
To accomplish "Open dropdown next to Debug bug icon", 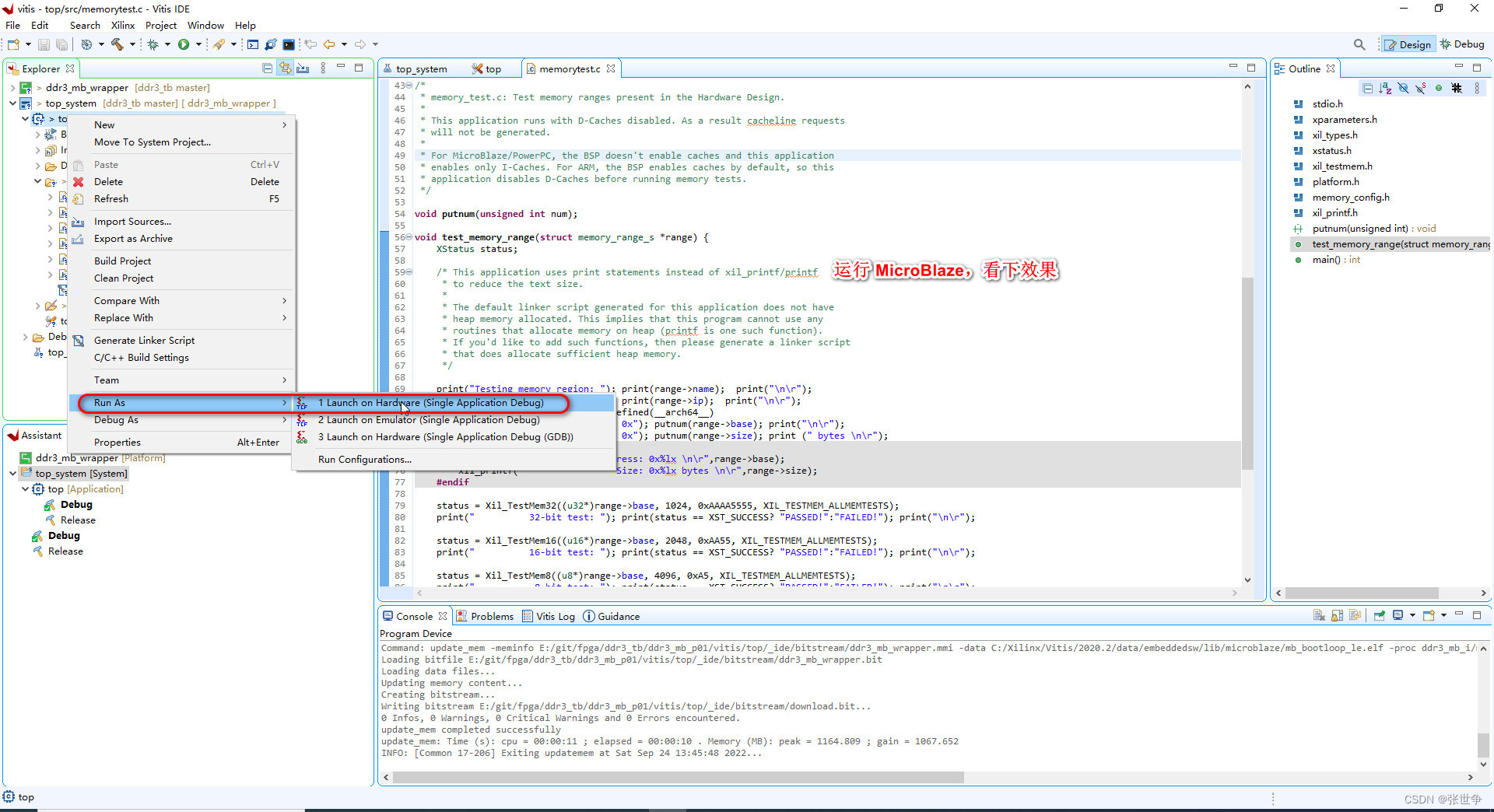I will (x=167, y=44).
